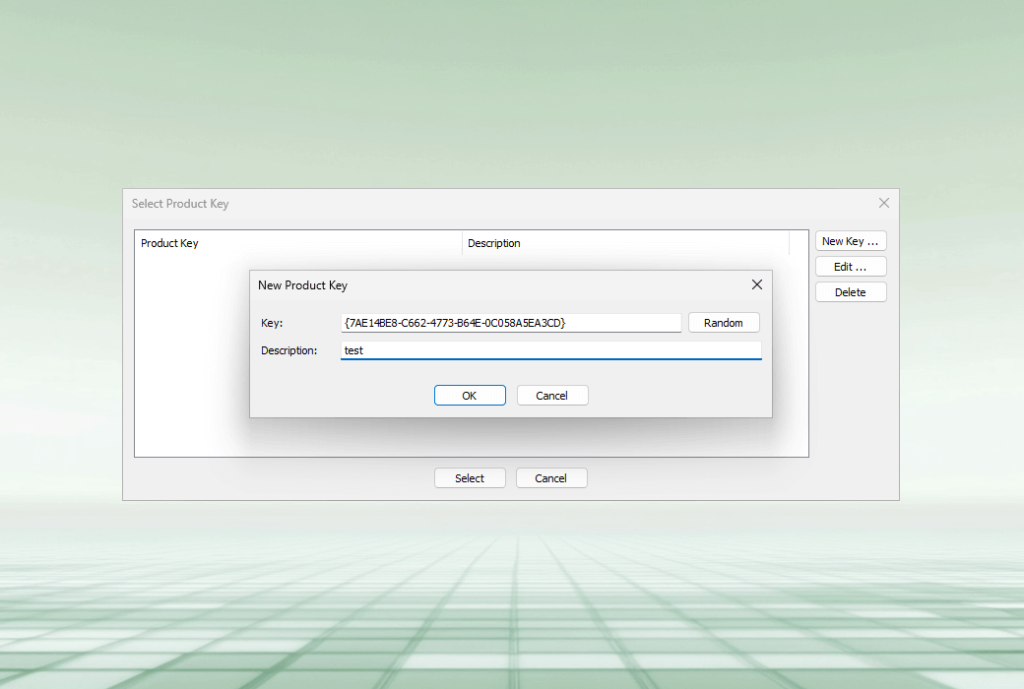The height and width of the screenshot is (689, 1024).
Task: Click the Delete button
Action: point(850,291)
